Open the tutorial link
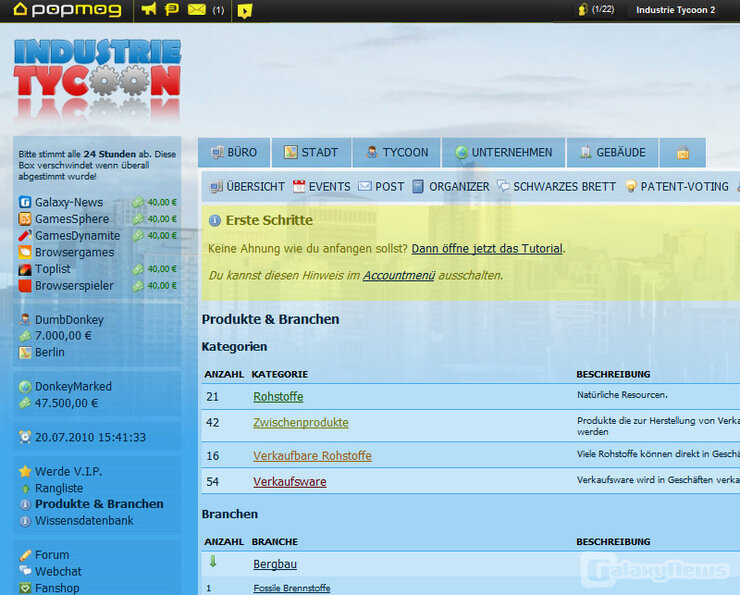Image resolution: width=740 pixels, height=595 pixels. [x=487, y=249]
